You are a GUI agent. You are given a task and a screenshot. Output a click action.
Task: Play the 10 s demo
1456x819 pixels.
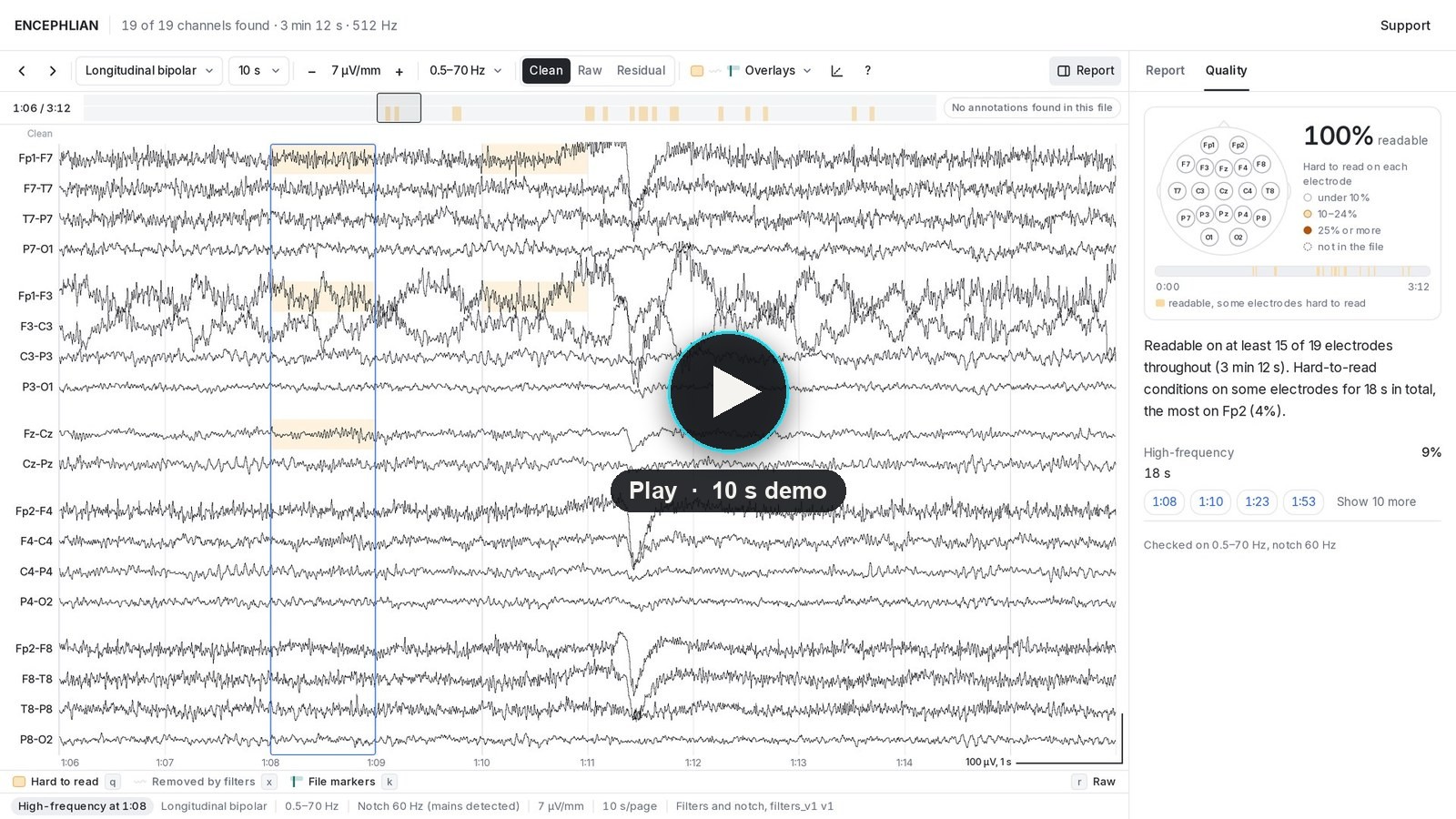pos(728,391)
